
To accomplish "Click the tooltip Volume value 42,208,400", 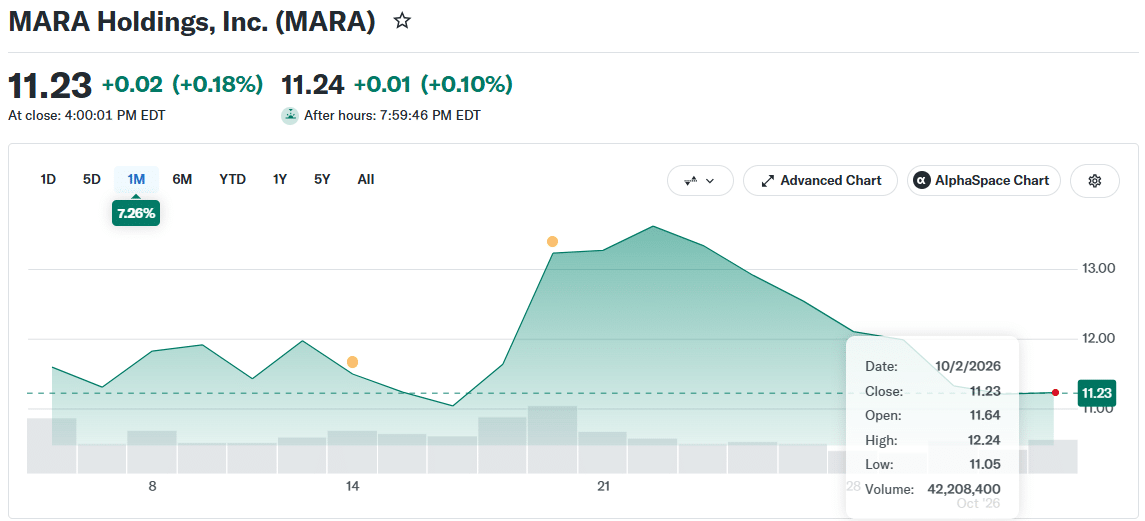I will pos(964,489).
